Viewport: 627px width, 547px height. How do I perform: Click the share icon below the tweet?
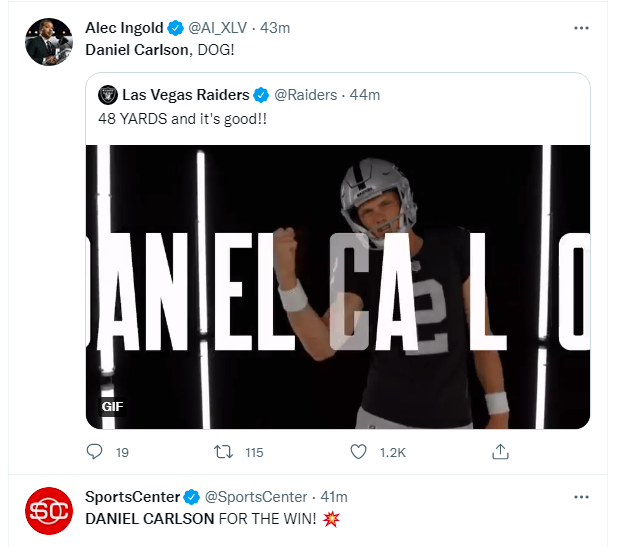point(502,452)
